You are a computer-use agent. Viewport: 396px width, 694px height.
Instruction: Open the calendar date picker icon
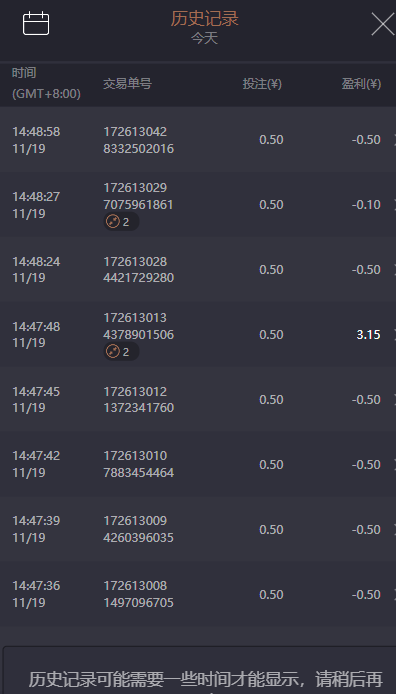(36, 23)
